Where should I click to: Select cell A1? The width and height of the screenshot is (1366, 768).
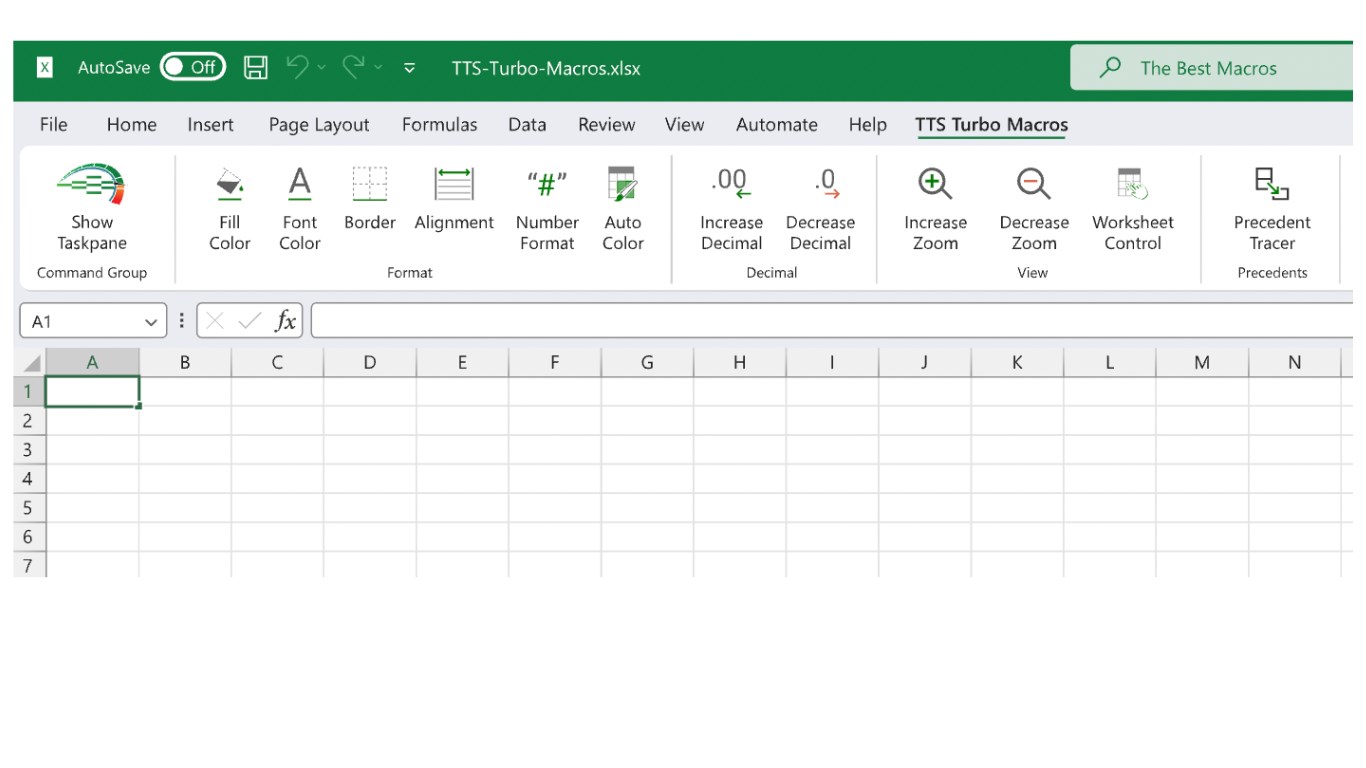93,392
